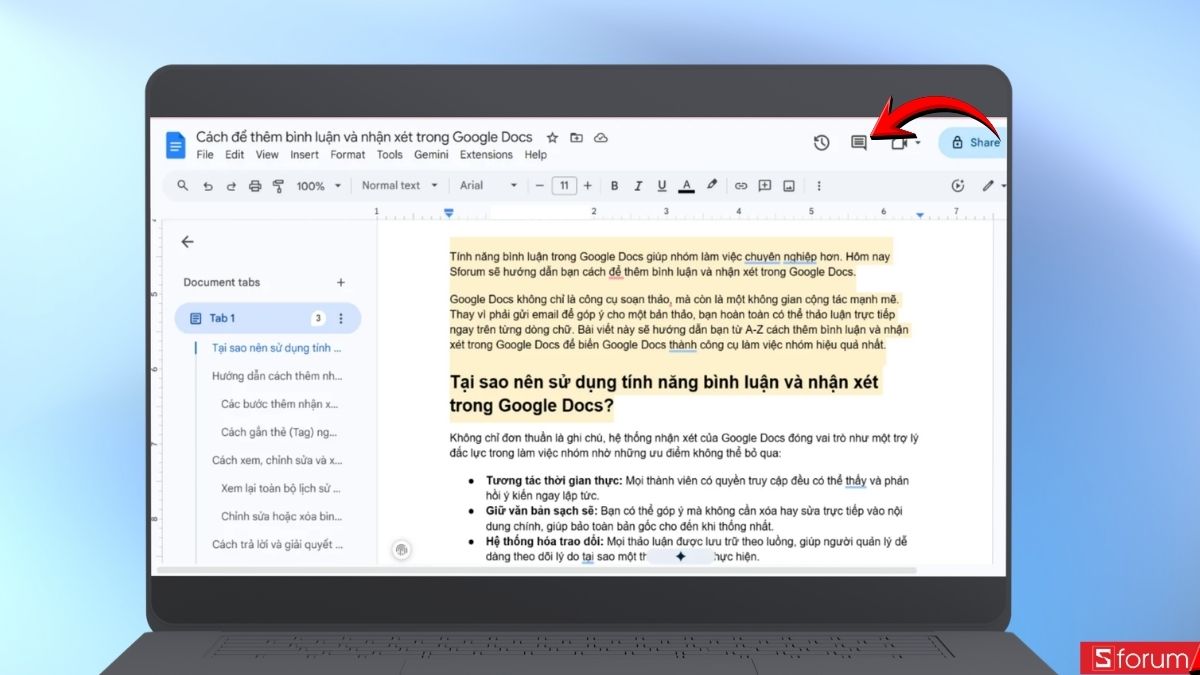1200x675 pixels.
Task: Star the document
Action: (x=552, y=137)
